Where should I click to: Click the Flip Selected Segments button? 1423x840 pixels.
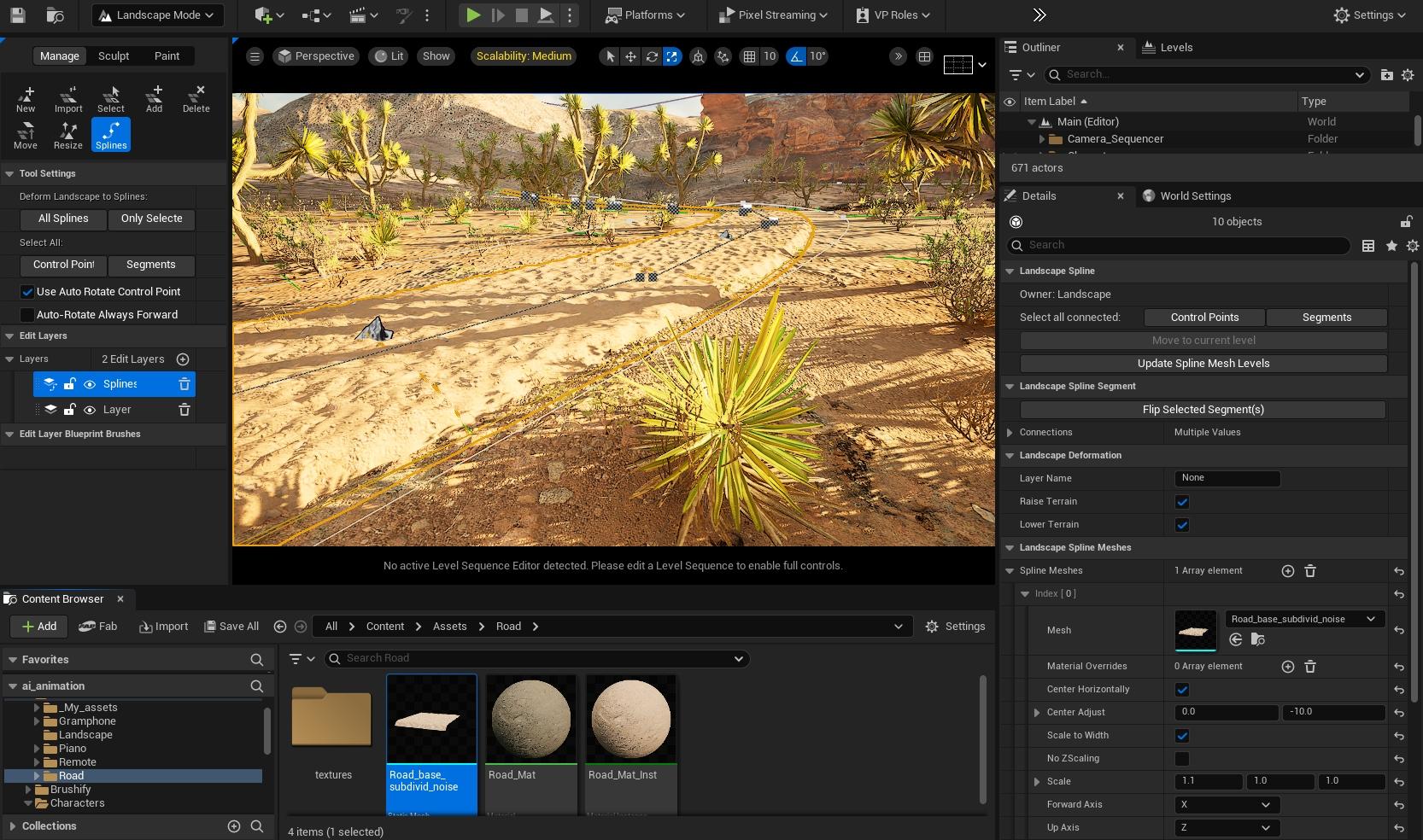[x=1203, y=409]
